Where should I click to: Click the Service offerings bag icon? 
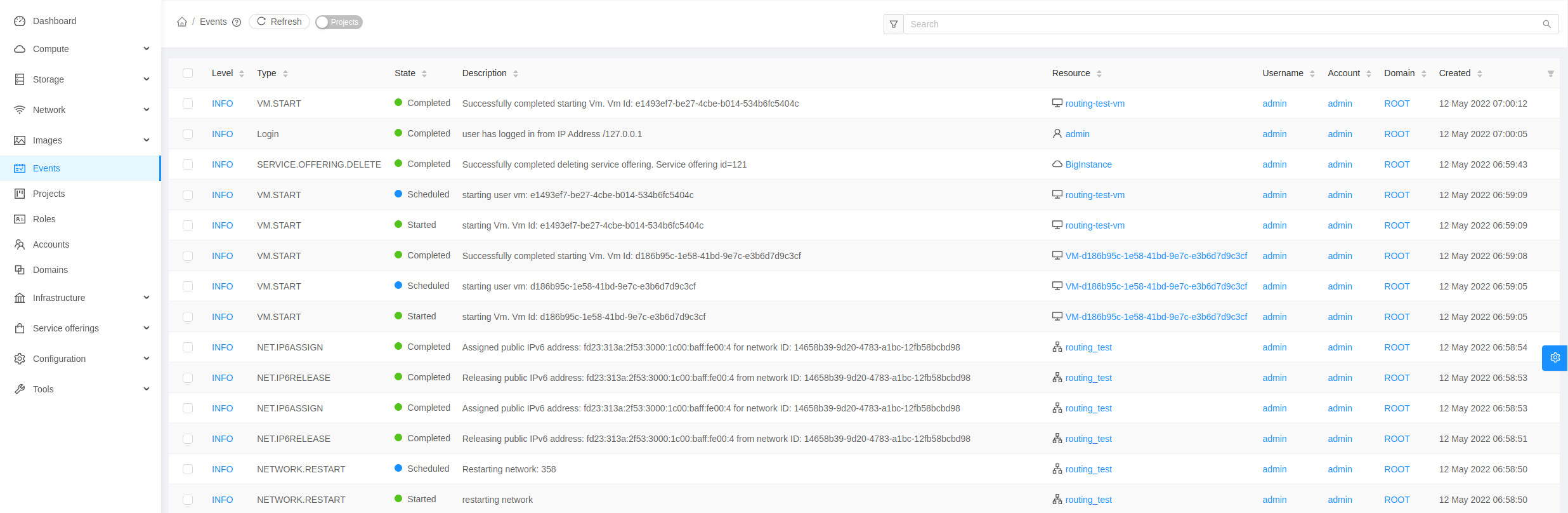coord(20,328)
